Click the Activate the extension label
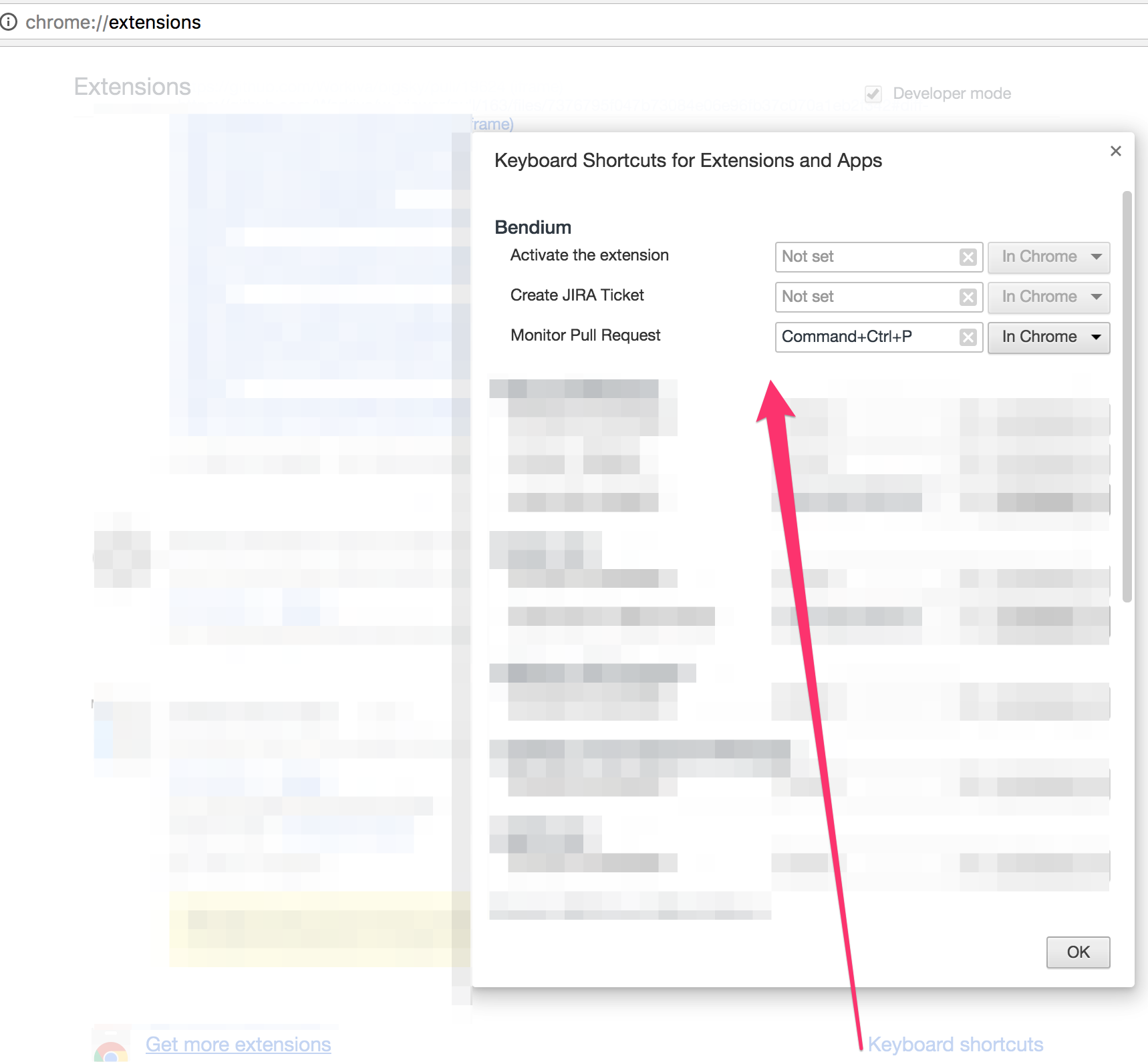 tap(589, 255)
